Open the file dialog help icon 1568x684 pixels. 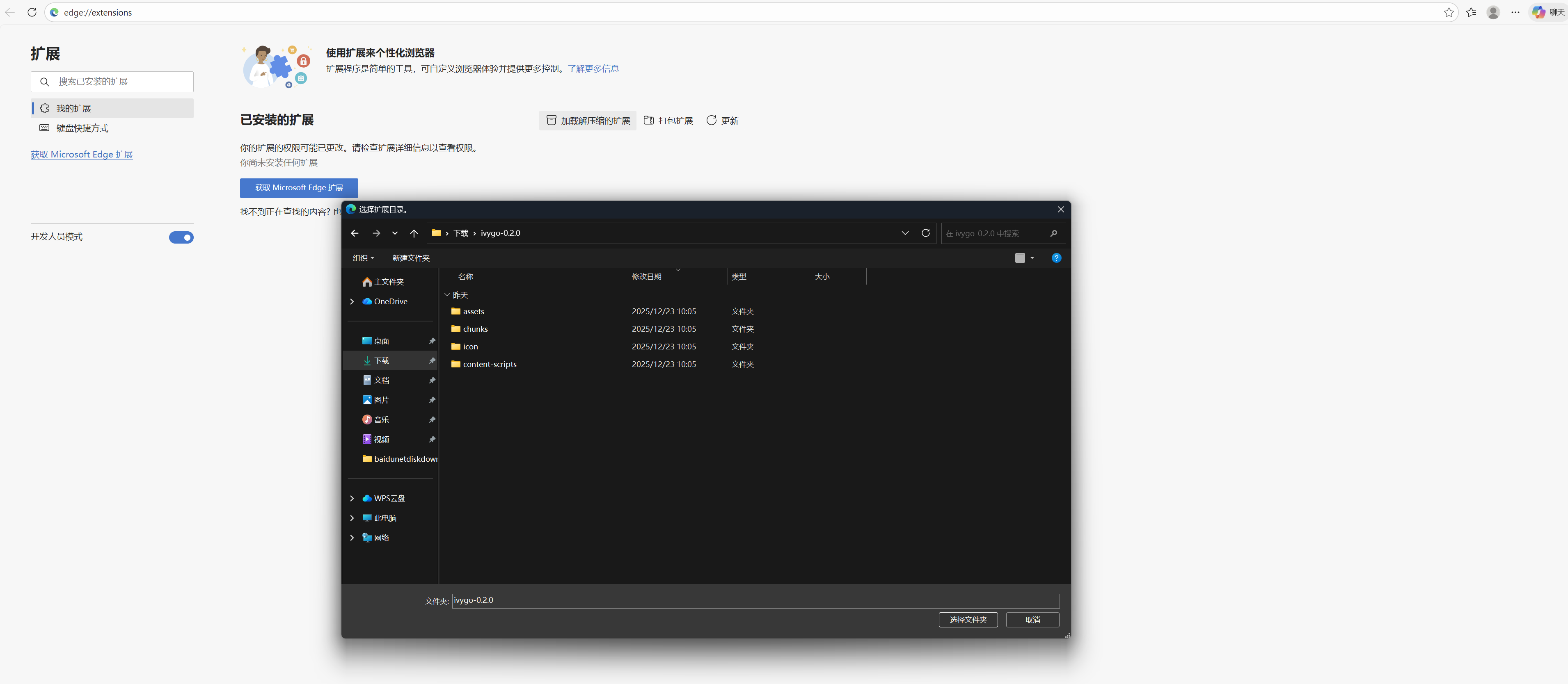[1056, 258]
